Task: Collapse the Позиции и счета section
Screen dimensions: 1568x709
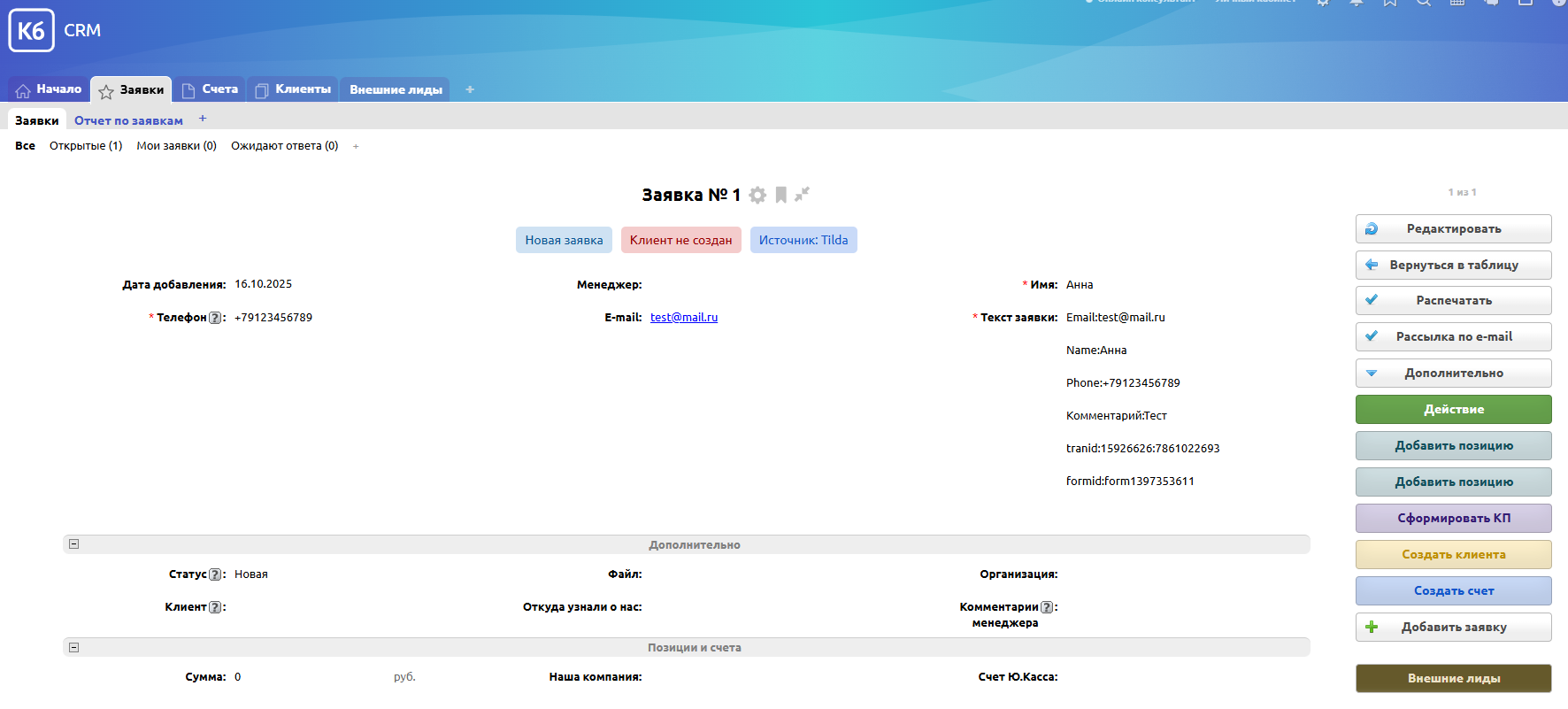Action: point(74,647)
